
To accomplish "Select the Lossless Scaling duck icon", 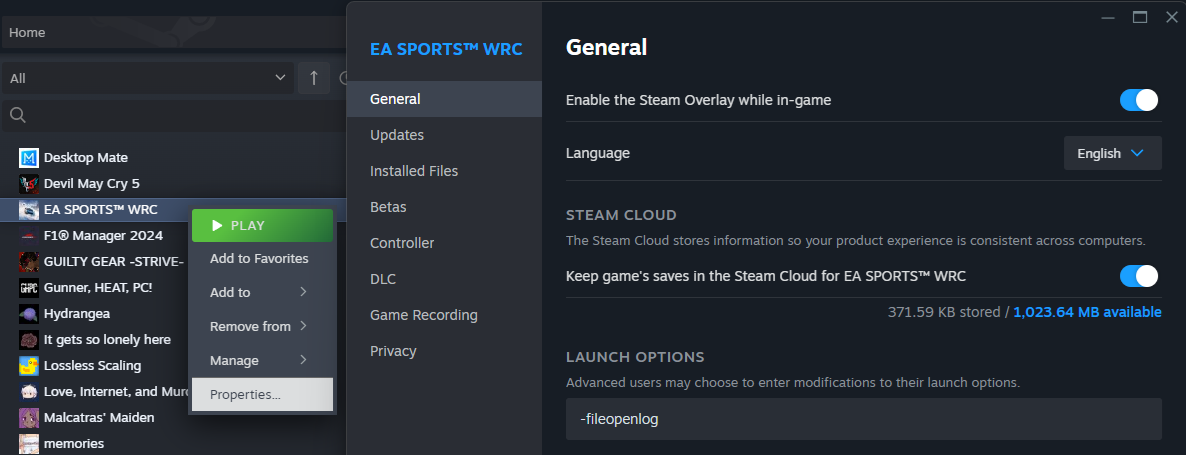I will (x=29, y=366).
